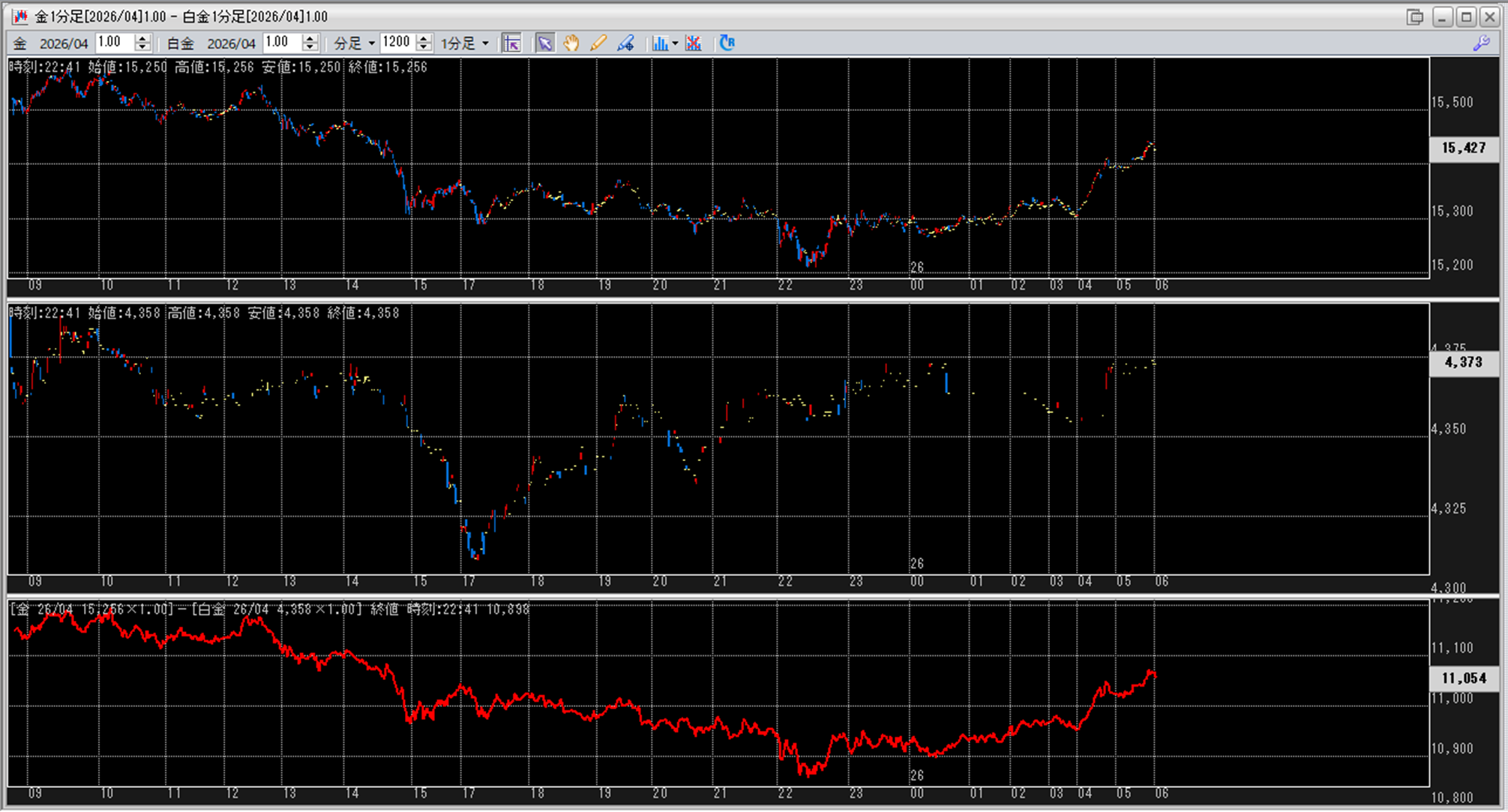The width and height of the screenshot is (1508, 812).
Task: Click the delete indicators icon
Action: tap(694, 43)
